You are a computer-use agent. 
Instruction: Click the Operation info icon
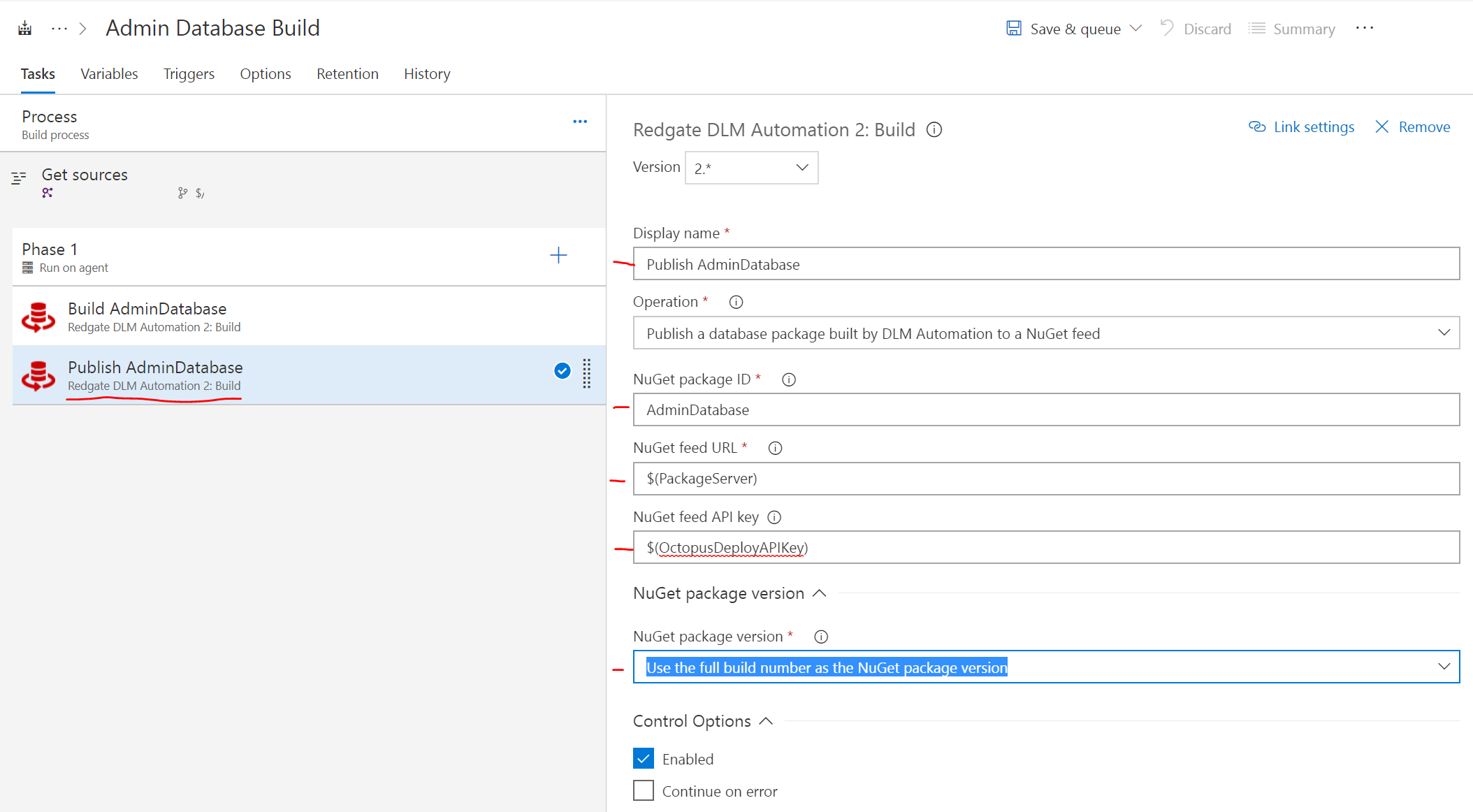coord(736,302)
